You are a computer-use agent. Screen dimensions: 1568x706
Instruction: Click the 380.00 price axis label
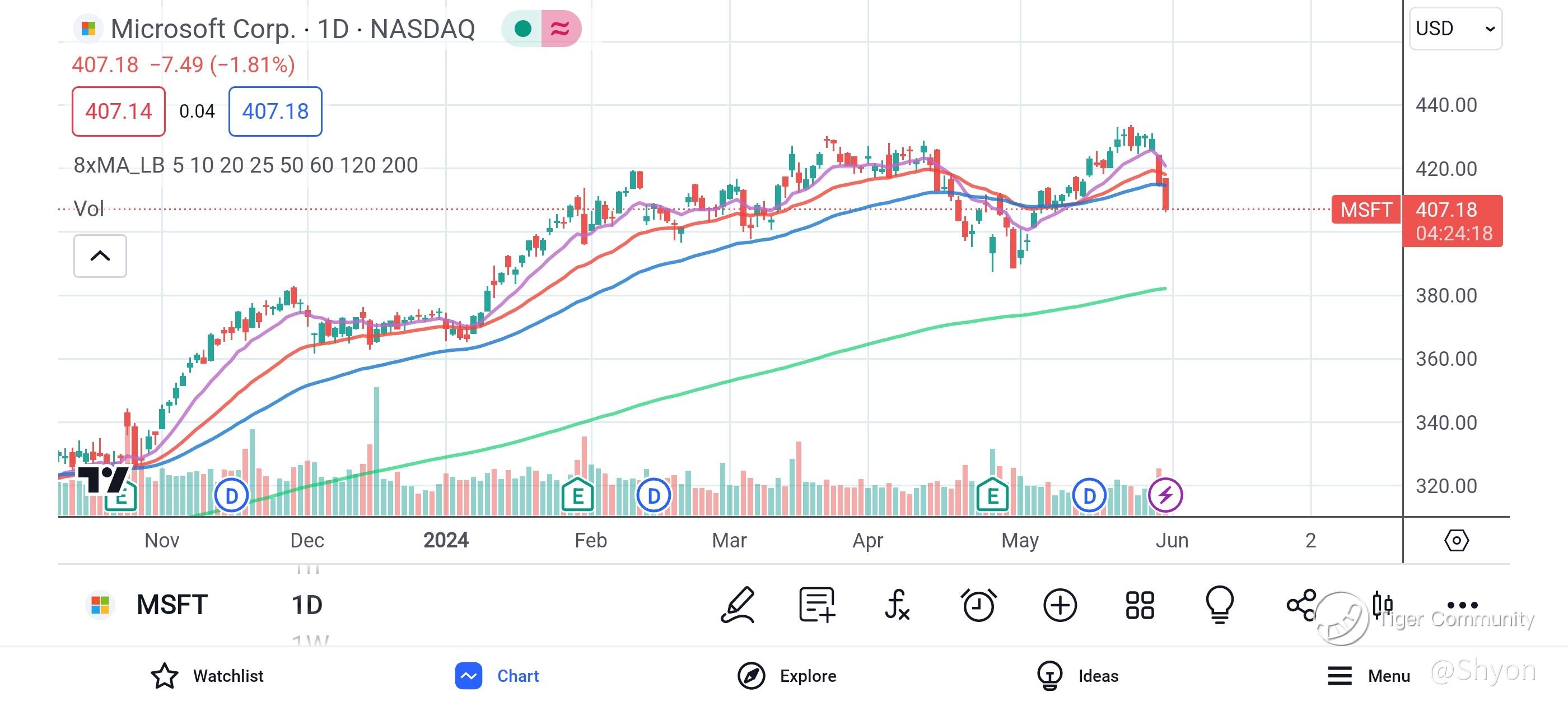click(1446, 295)
